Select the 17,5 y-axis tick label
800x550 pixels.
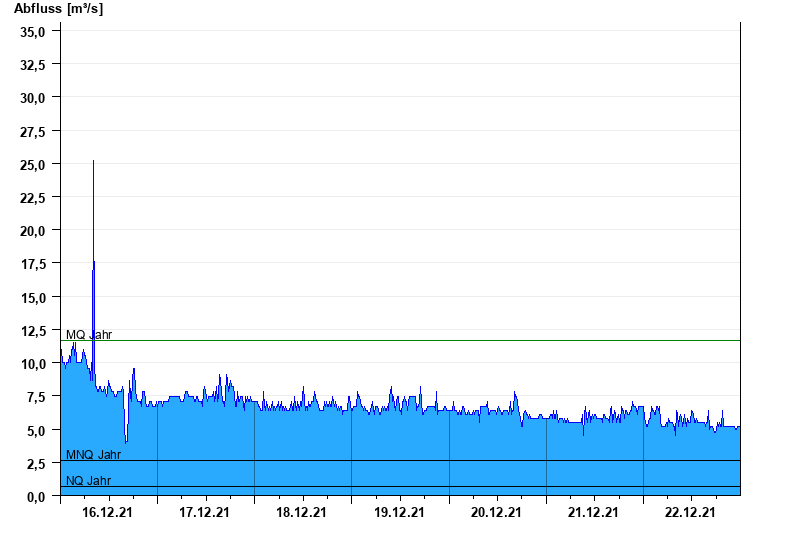[34, 264]
